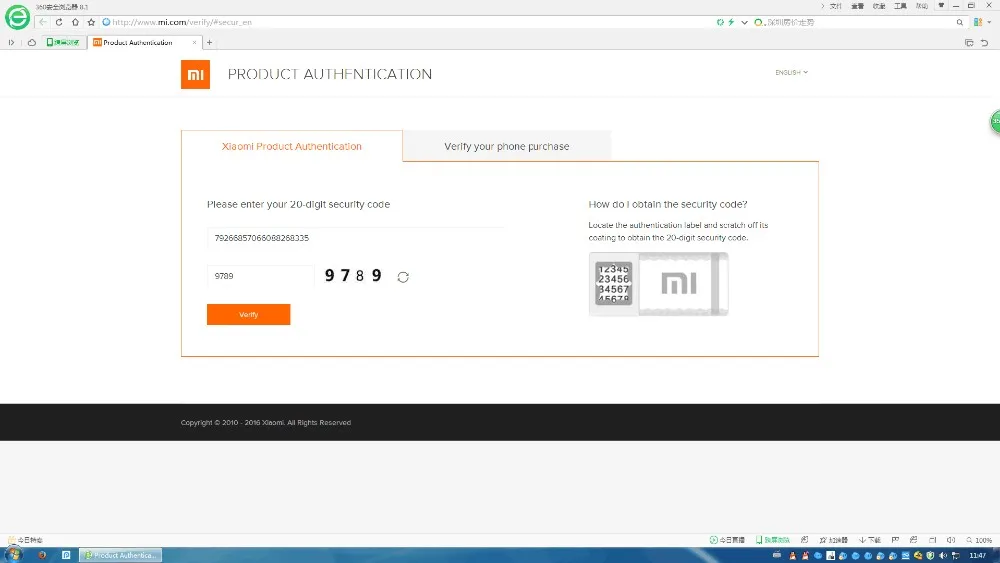Switch to the green mobile tab
The height and width of the screenshot is (563, 1000).
(x=63, y=43)
